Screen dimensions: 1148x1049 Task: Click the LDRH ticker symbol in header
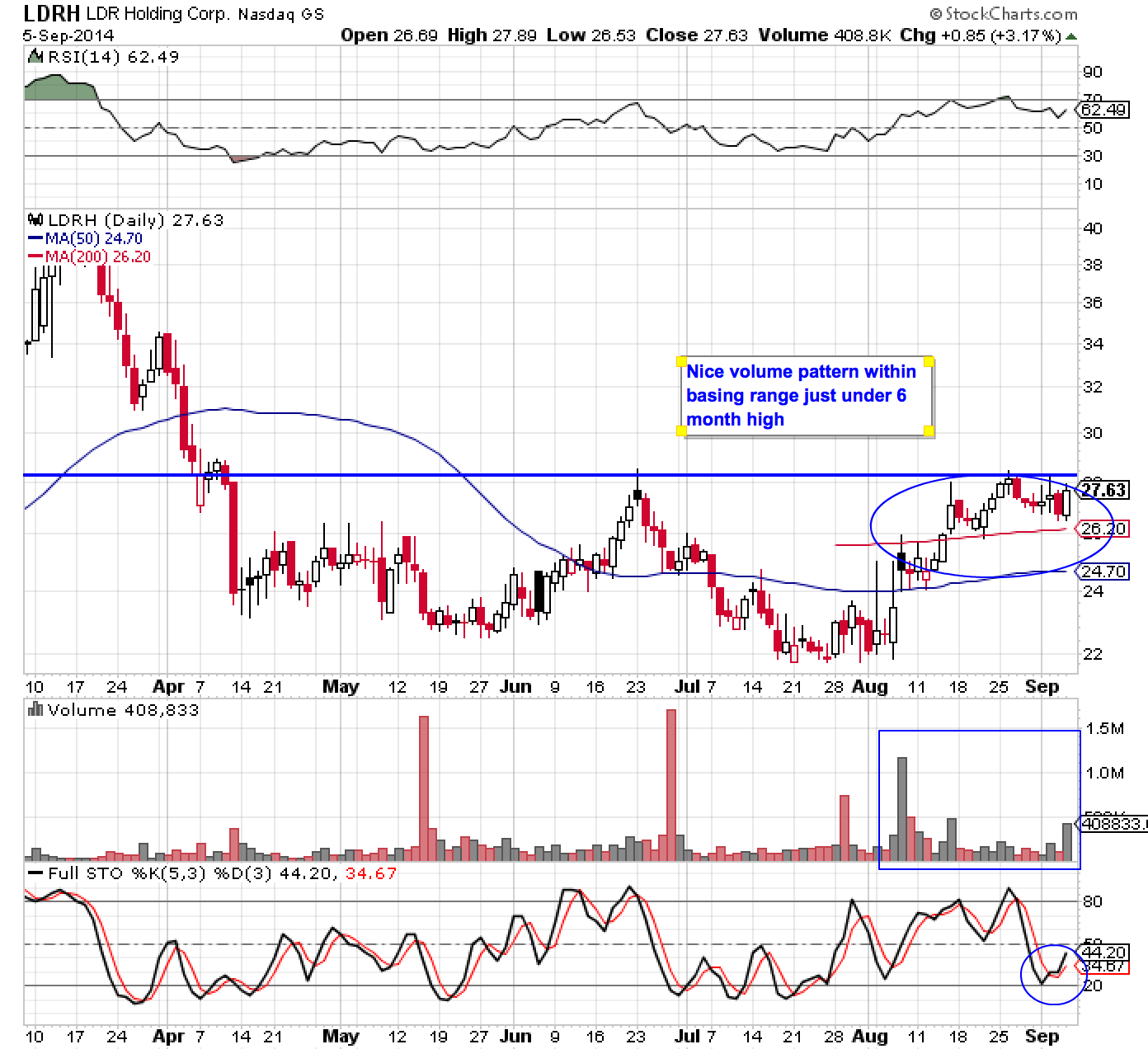point(51,13)
